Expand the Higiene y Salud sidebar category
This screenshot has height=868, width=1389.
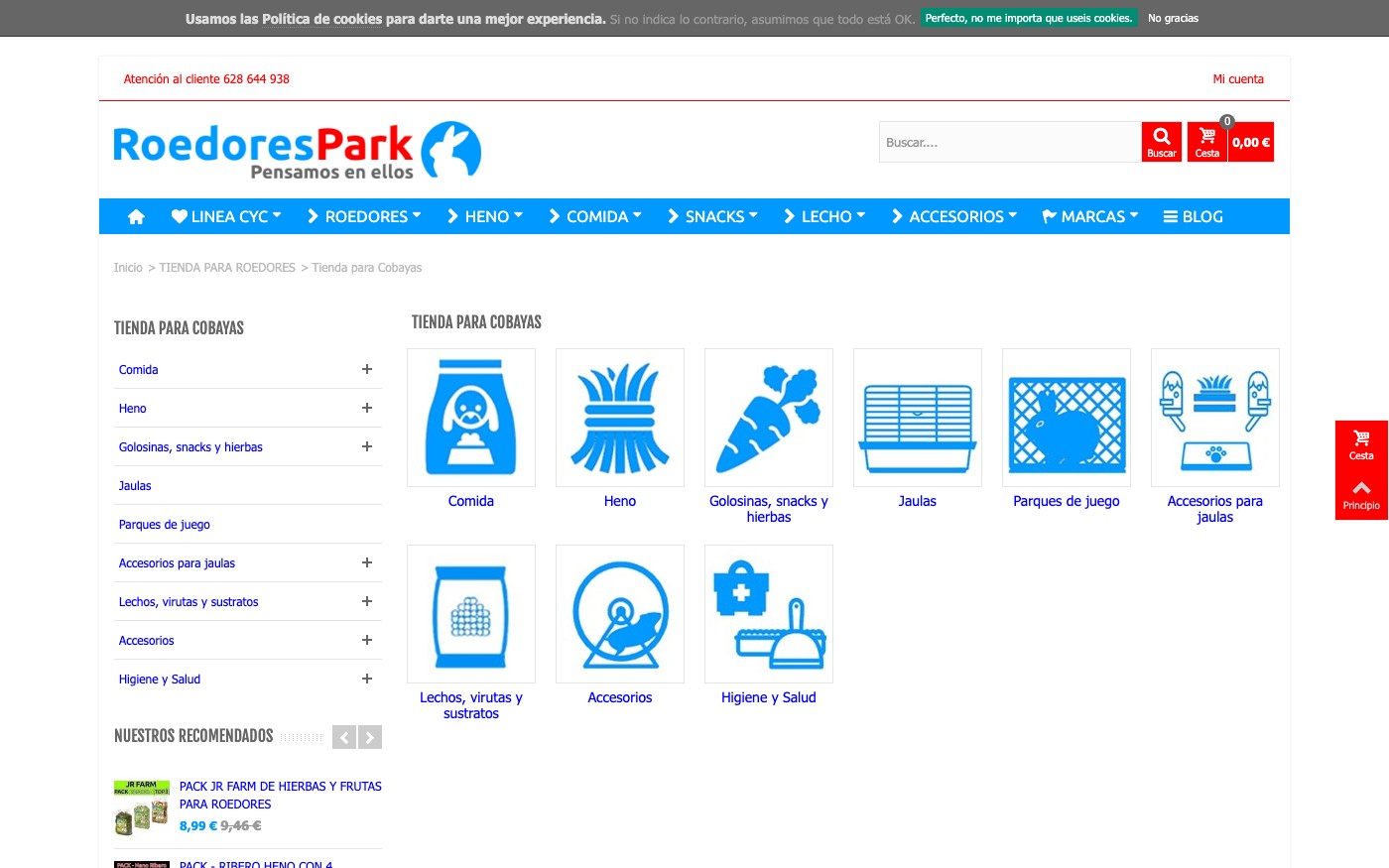(367, 679)
